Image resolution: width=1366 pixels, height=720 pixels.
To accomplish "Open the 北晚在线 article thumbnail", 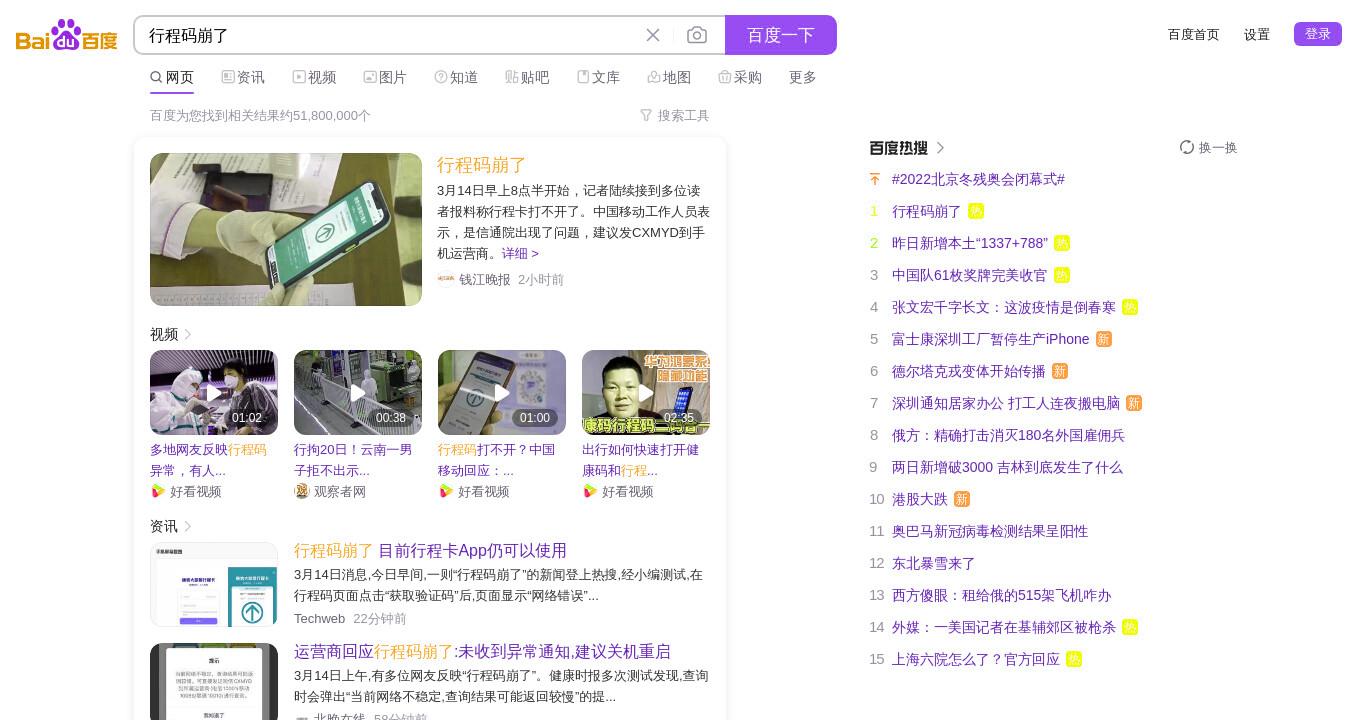I will click(x=214, y=682).
